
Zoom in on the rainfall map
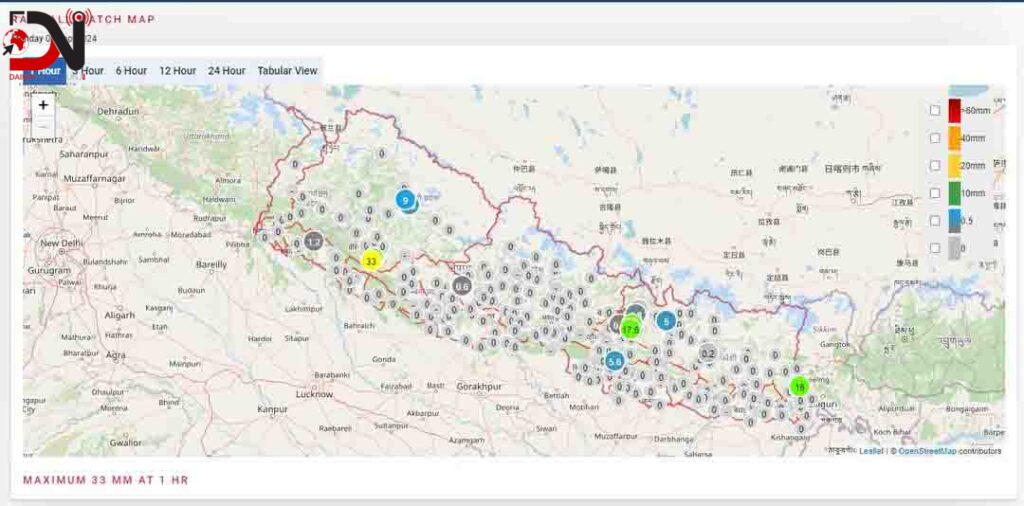[x=43, y=105]
